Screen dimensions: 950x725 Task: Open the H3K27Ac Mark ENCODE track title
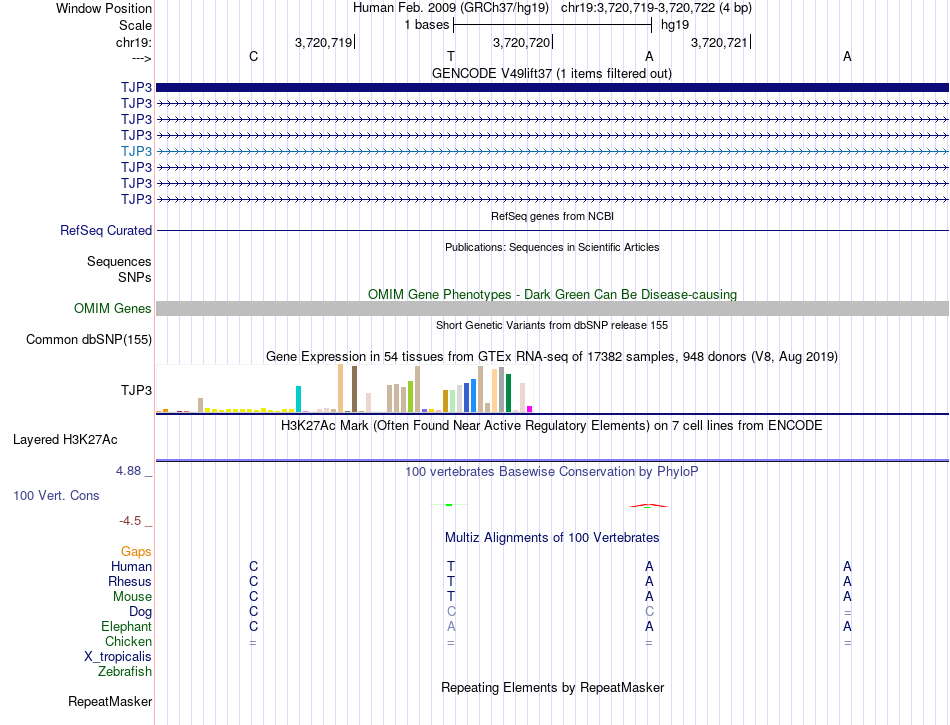[552, 425]
